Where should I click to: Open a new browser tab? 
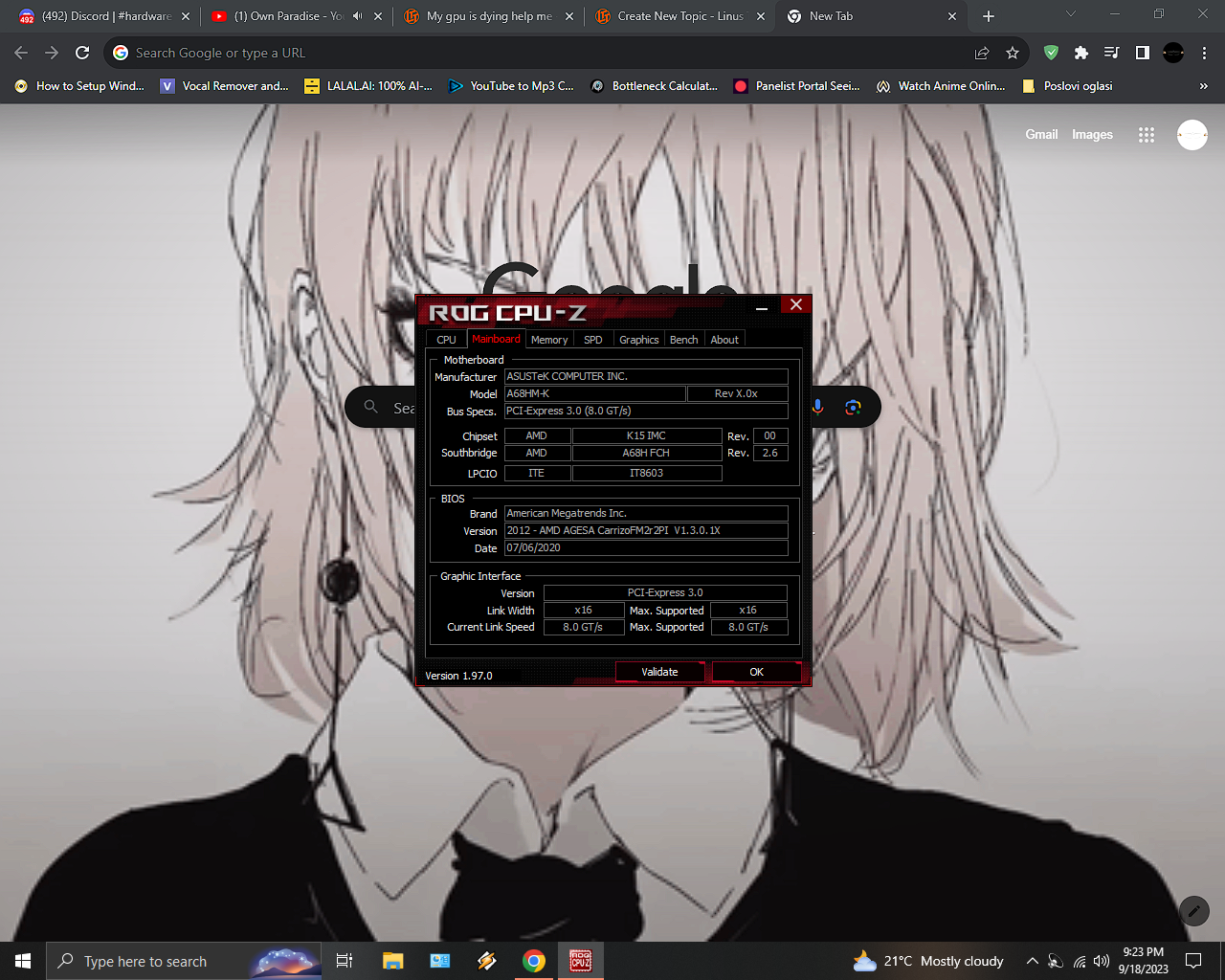989,16
